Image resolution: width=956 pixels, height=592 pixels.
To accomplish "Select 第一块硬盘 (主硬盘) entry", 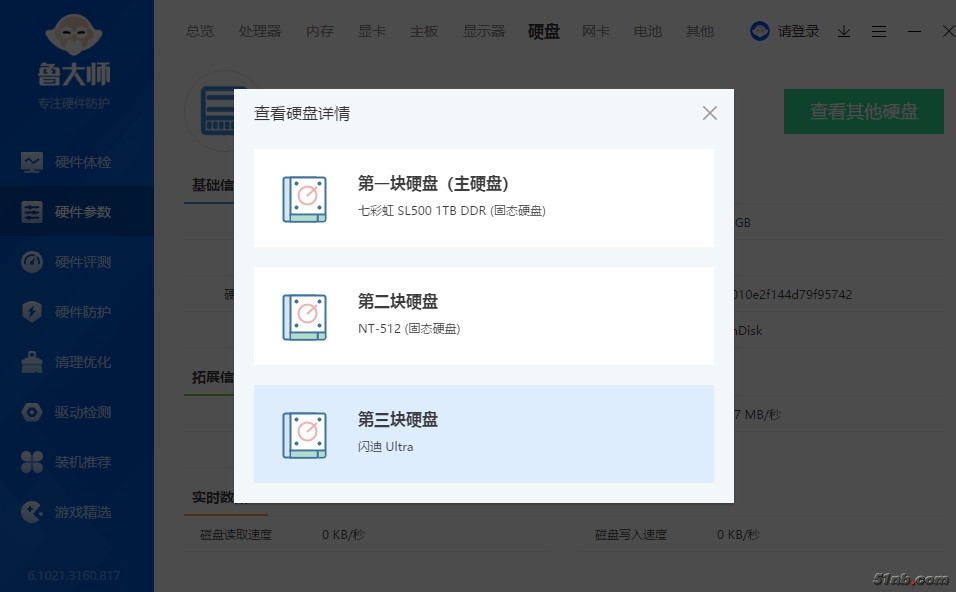I will (x=483, y=197).
